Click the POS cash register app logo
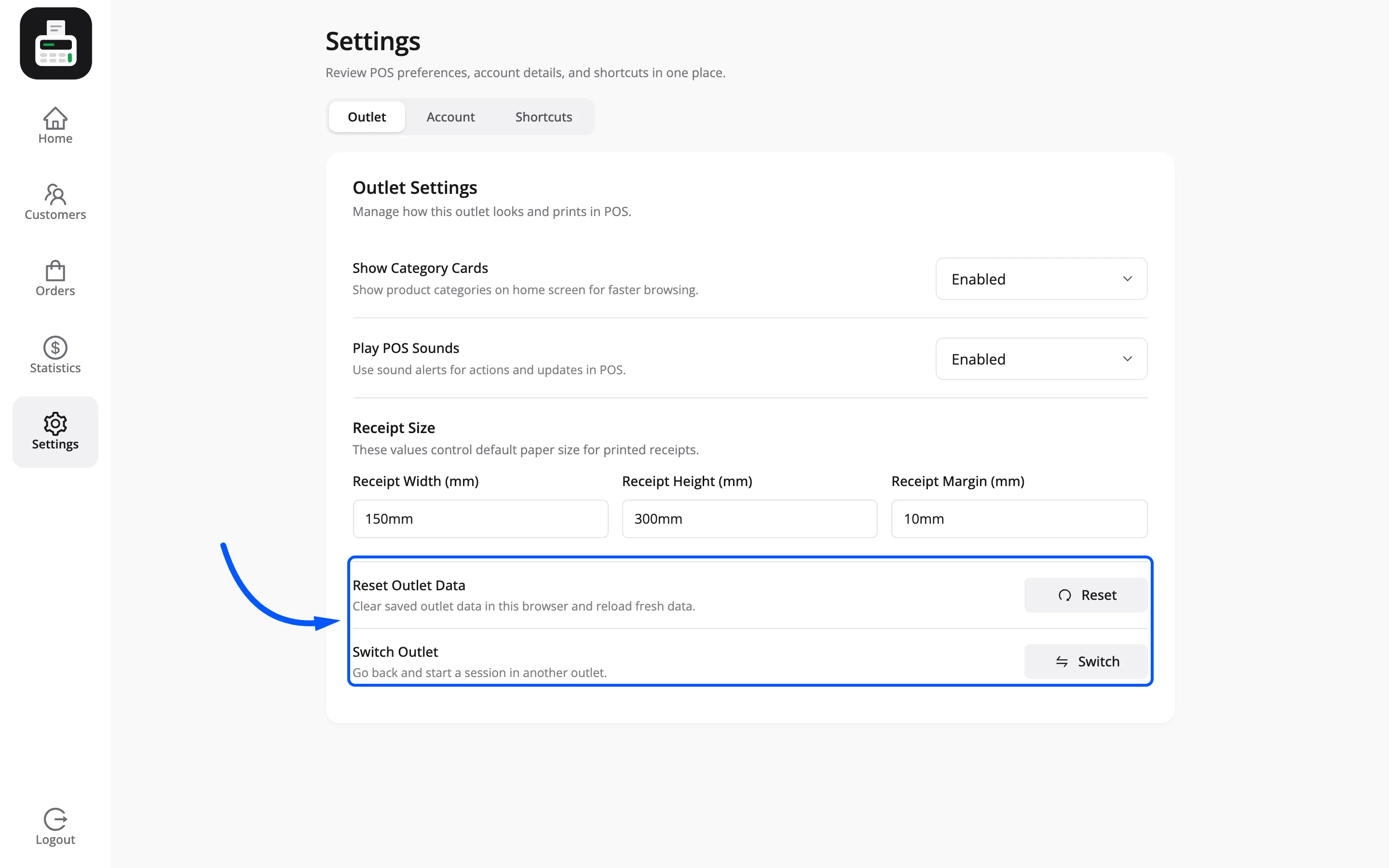 pyautogui.click(x=55, y=43)
